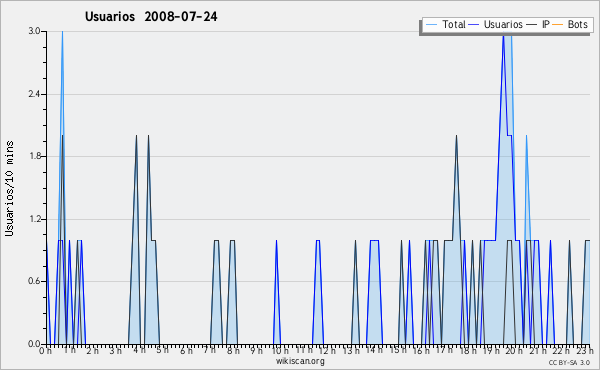600x370 pixels.
Task: Click the Bots legend entry
Action: click(x=570, y=24)
